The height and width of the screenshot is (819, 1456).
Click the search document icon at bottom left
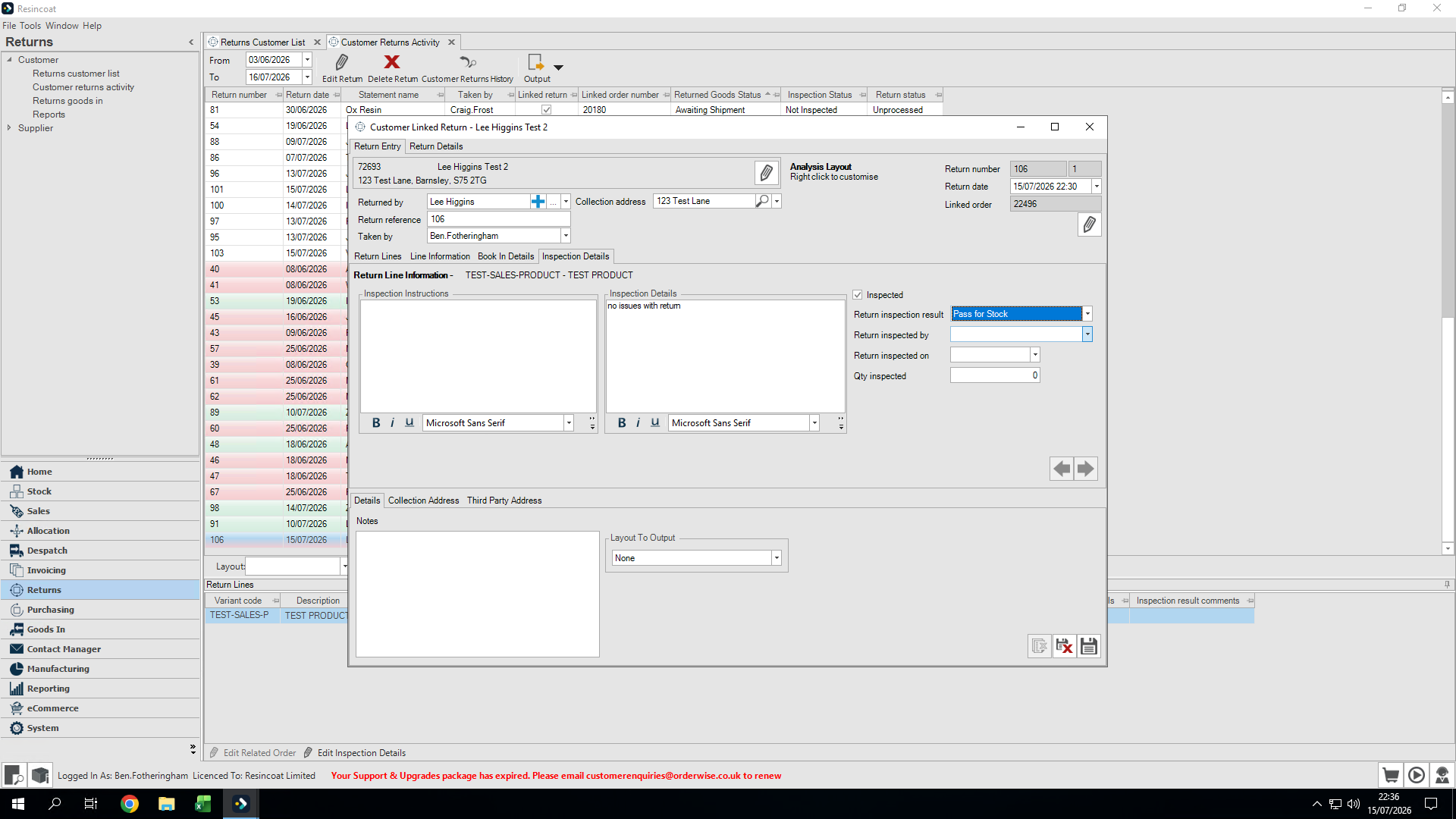coord(14,775)
